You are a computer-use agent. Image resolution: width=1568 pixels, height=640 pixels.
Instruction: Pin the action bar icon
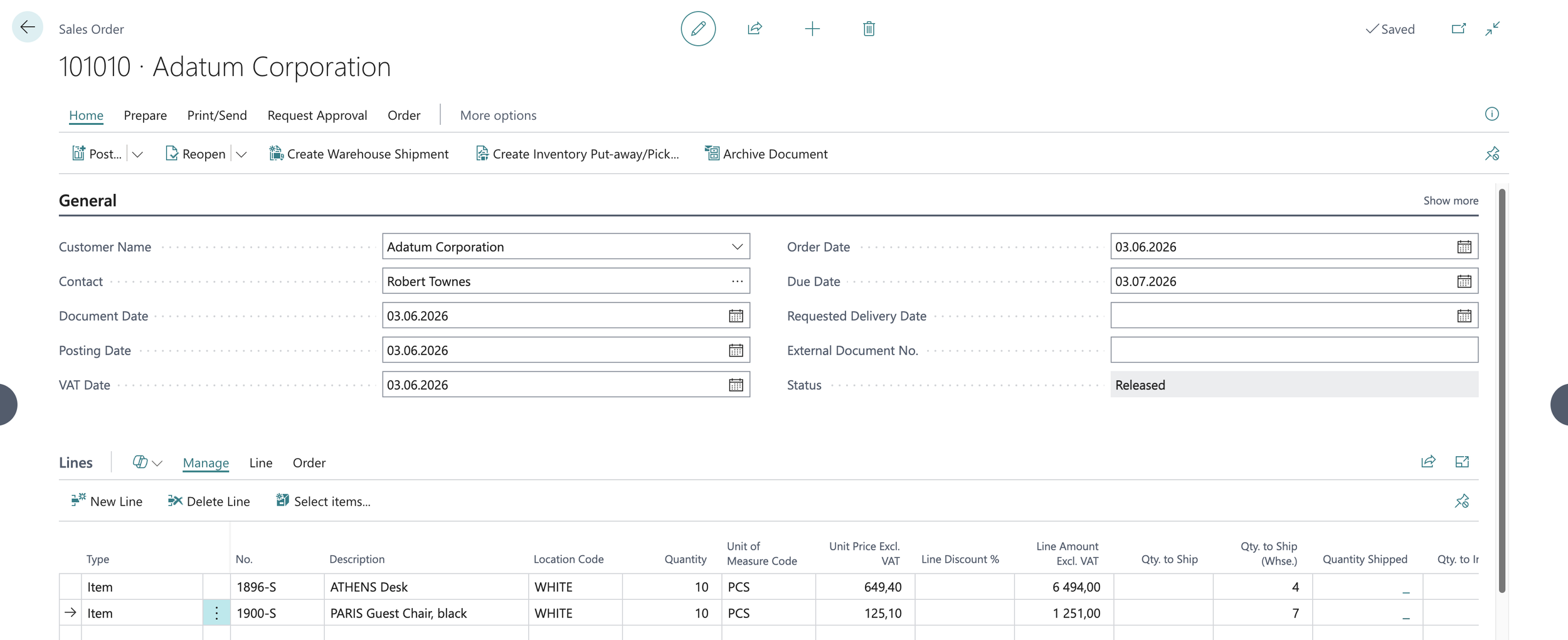pyautogui.click(x=1492, y=154)
